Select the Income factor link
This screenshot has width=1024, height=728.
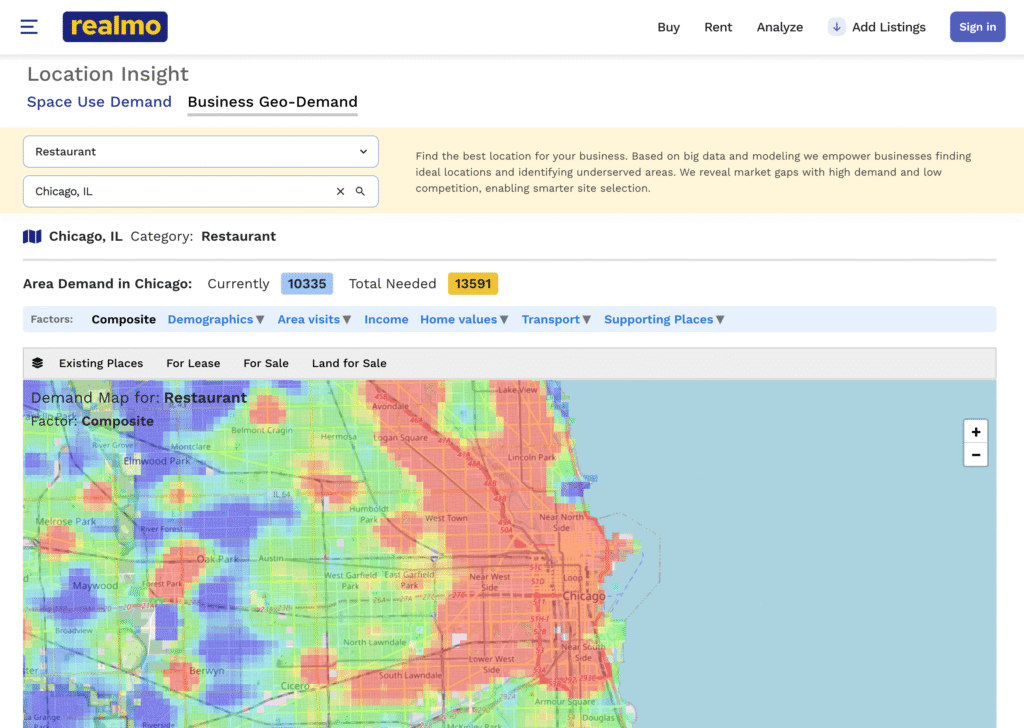(x=386, y=320)
